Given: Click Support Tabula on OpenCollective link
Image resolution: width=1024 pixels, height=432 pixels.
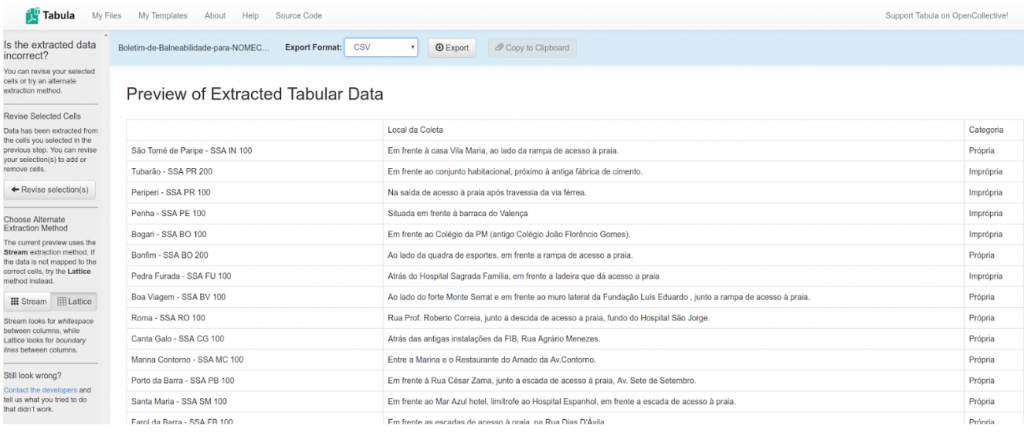Looking at the screenshot, I should pos(946,16).
